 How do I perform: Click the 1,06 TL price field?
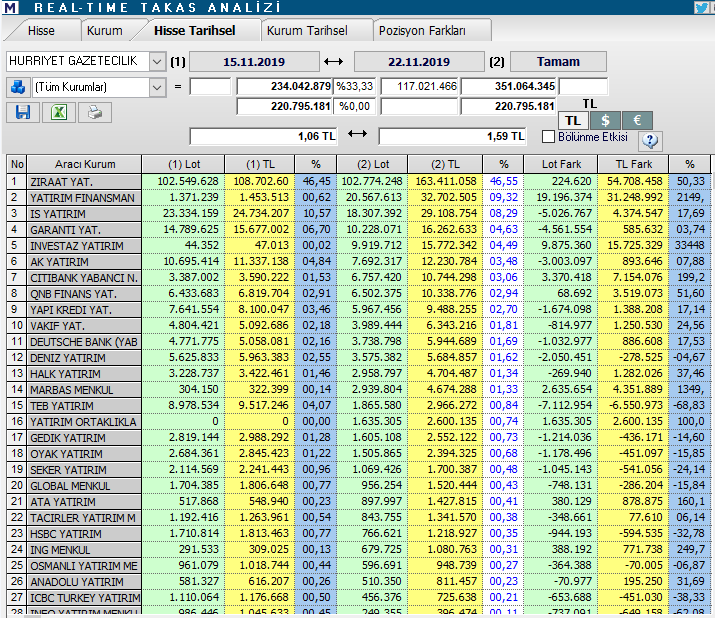pos(264,136)
